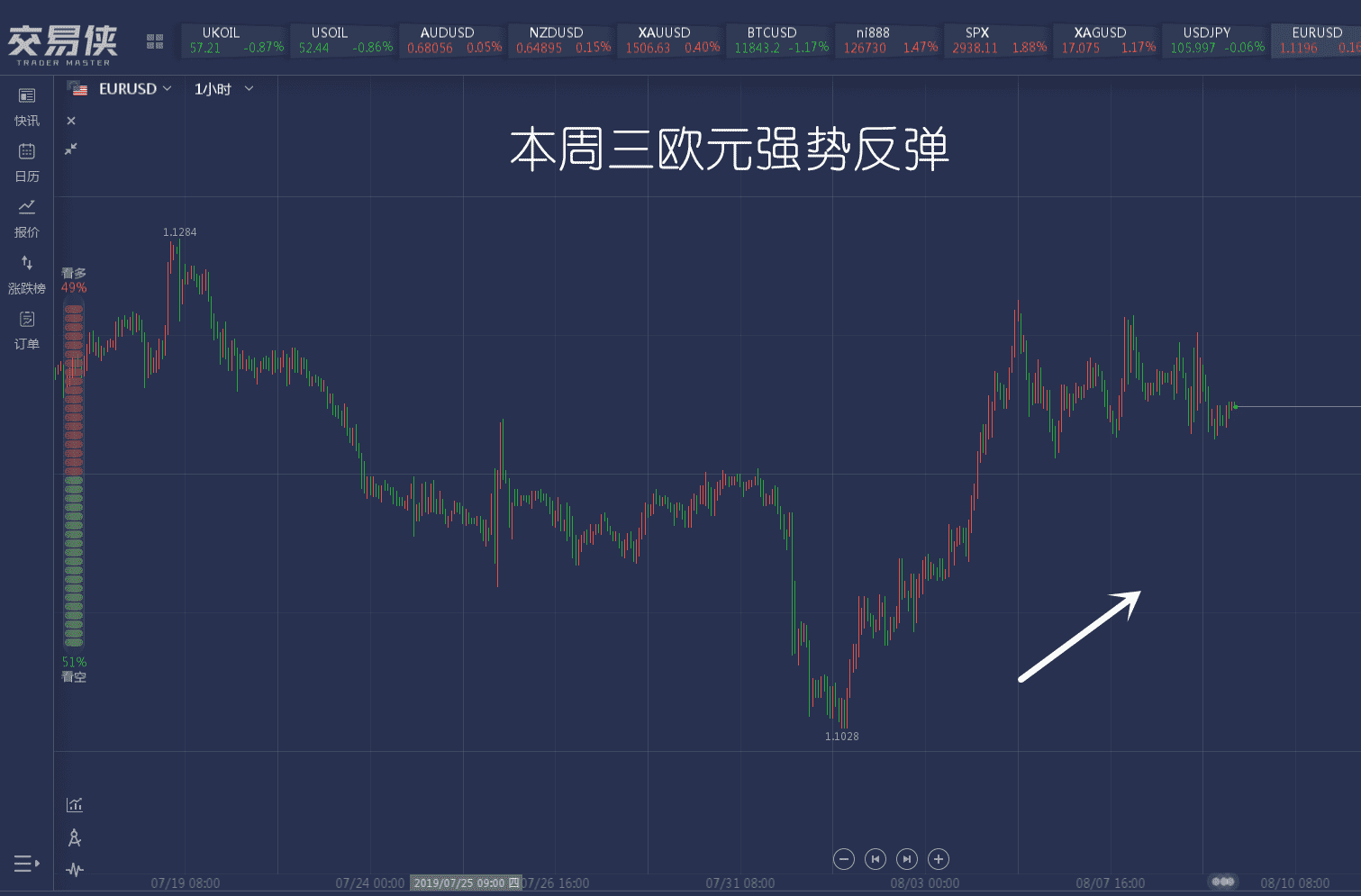This screenshot has width=1361, height=896.
Task: Select BTCUSD in the ticker bar
Action: point(781,41)
